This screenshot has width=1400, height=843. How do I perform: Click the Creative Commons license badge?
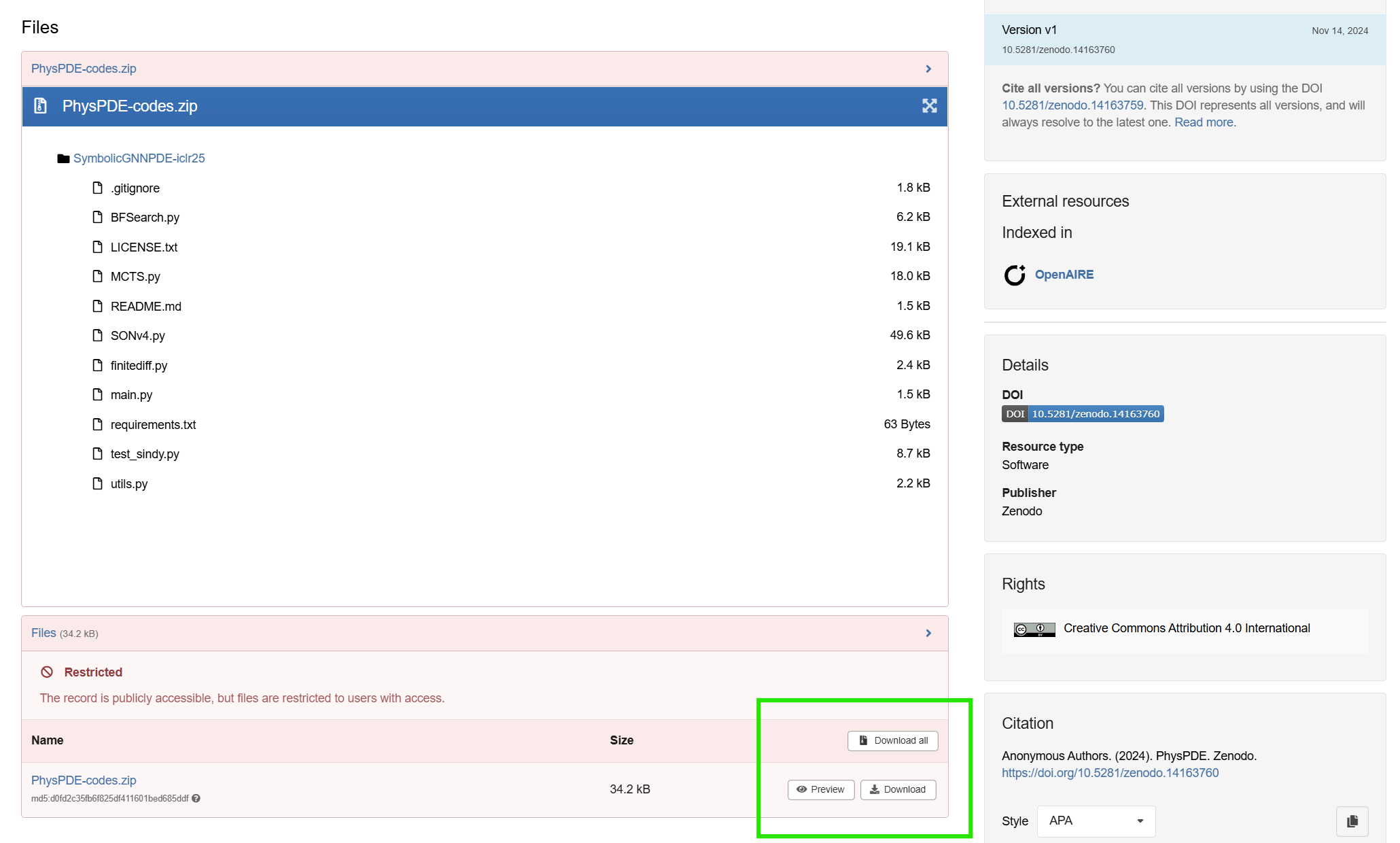click(1034, 630)
